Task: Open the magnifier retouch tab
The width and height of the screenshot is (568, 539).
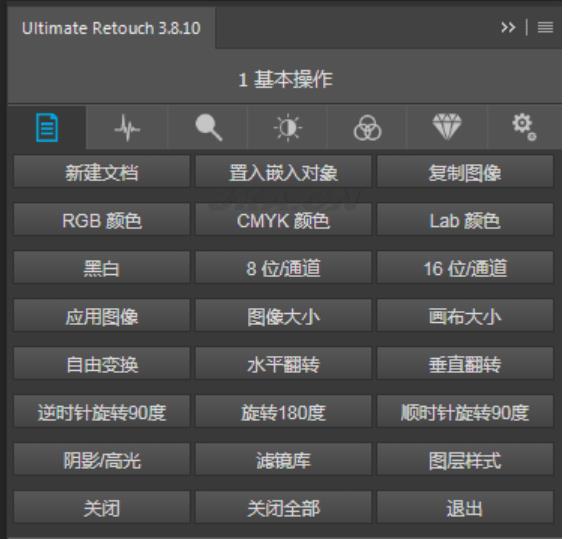Action: (x=208, y=128)
